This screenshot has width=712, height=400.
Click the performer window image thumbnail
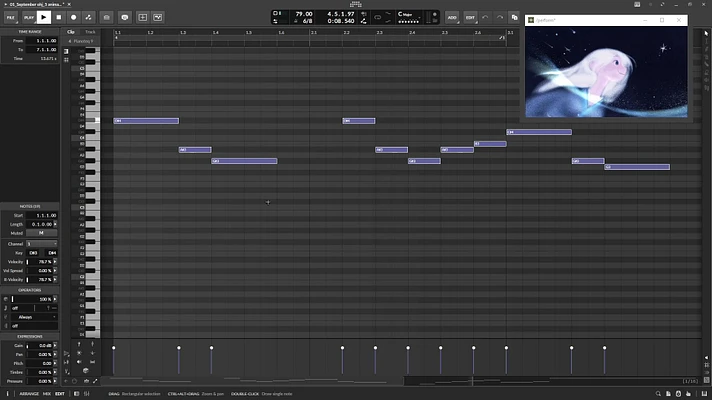606,72
